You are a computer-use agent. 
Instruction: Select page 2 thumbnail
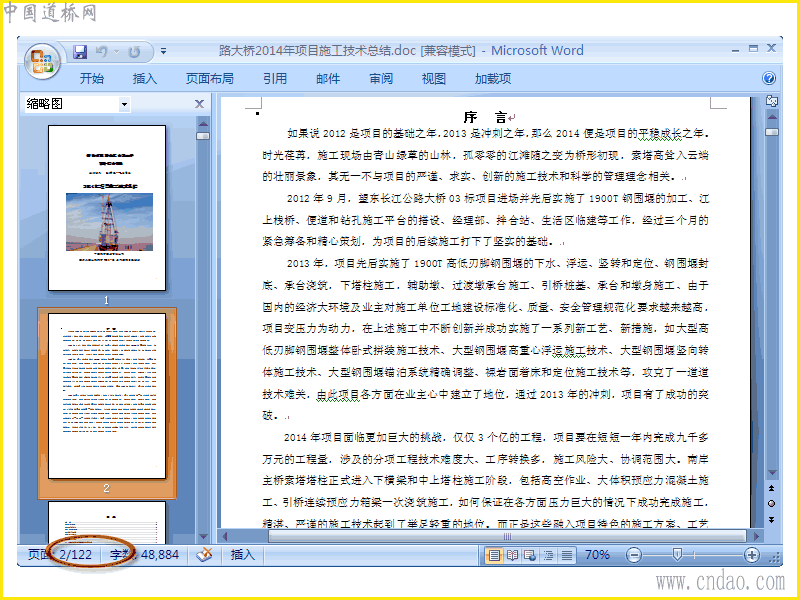(x=107, y=396)
